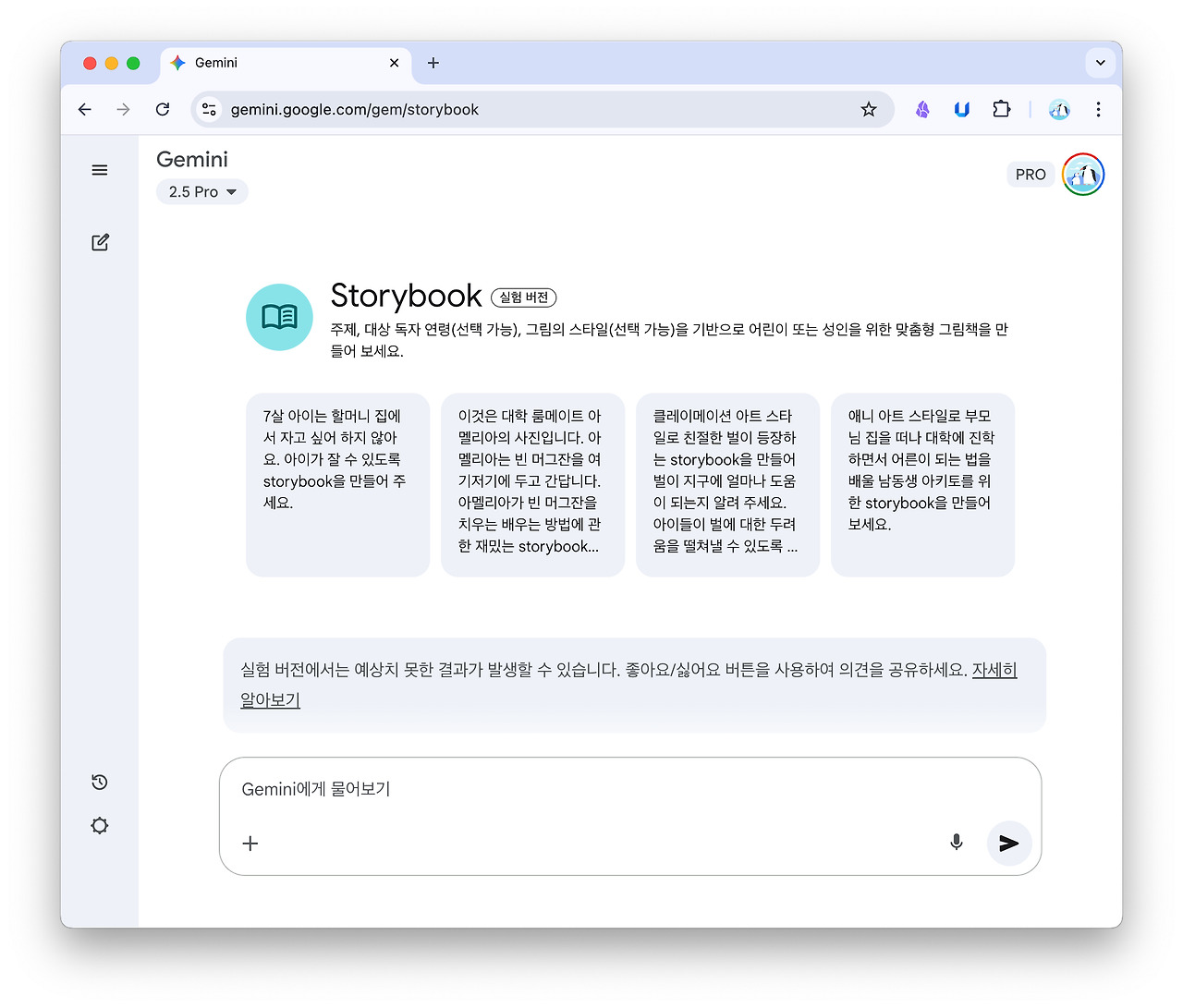Choose the 7살 아이 할머니 집 suggestion card

click(337, 485)
